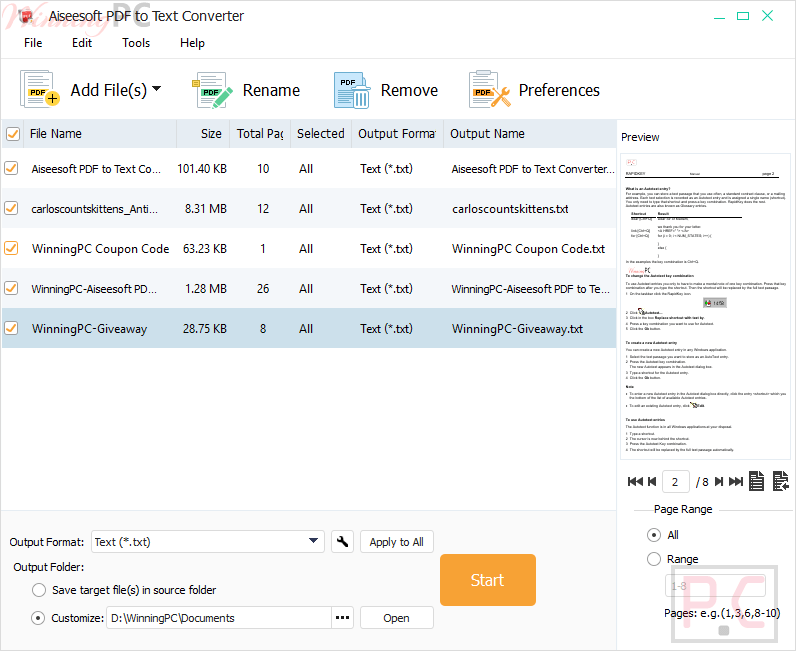Select WinningPC Coupon Code.txt output name
The width and height of the screenshot is (796, 651).
(x=528, y=249)
